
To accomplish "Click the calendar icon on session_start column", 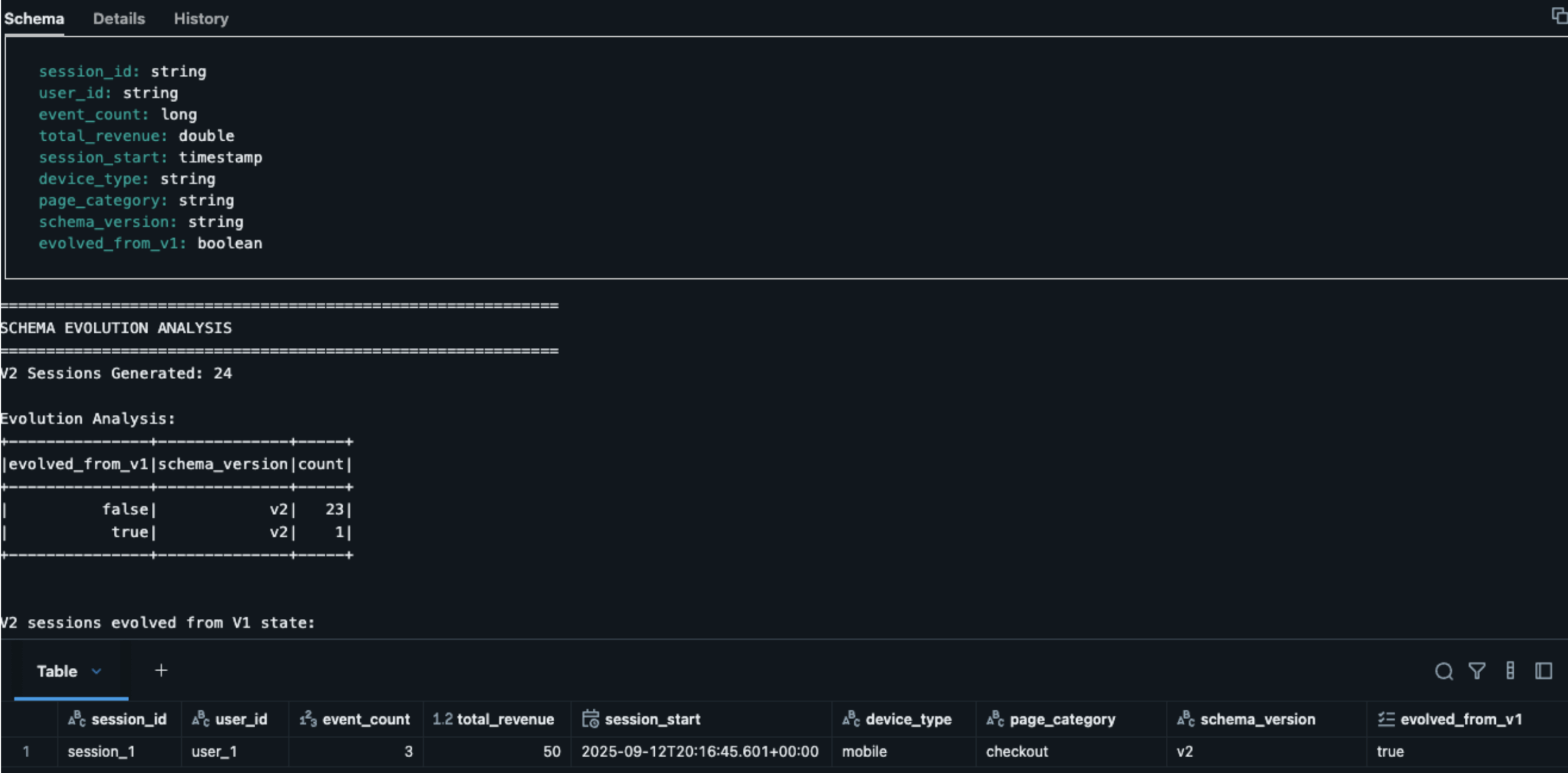I will point(590,719).
